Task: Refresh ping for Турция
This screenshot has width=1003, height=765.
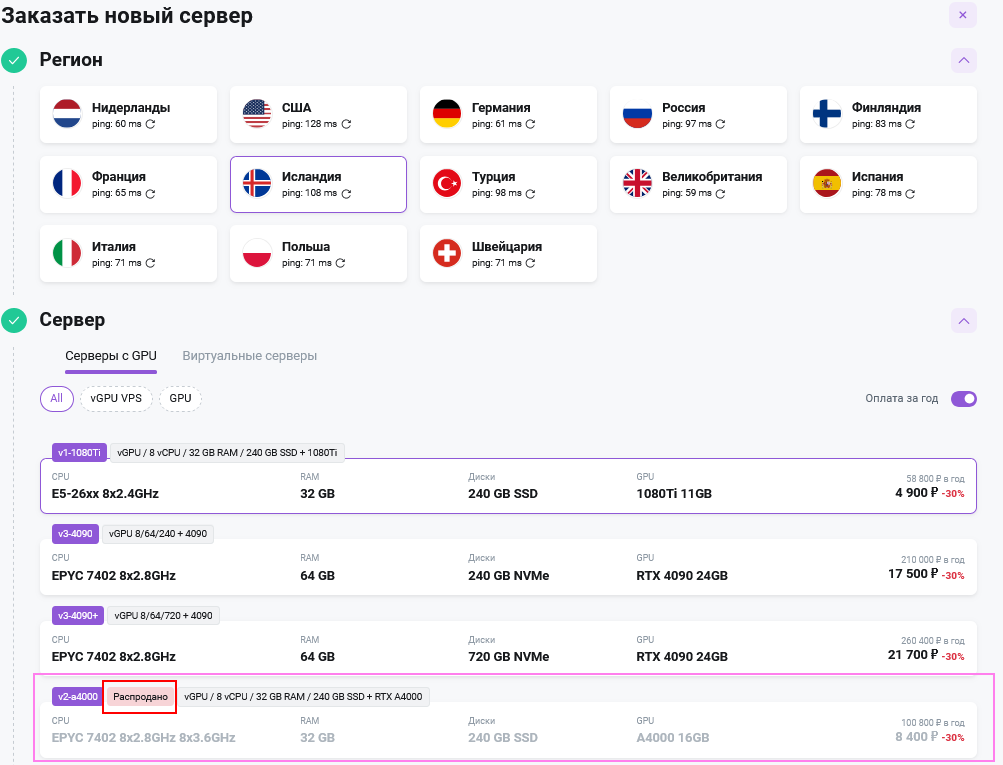Action: coord(530,193)
